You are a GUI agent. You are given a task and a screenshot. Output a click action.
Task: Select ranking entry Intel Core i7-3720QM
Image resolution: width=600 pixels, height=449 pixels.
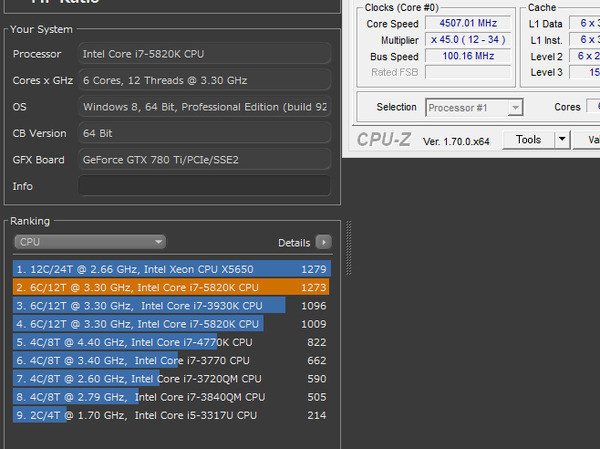click(x=171, y=379)
